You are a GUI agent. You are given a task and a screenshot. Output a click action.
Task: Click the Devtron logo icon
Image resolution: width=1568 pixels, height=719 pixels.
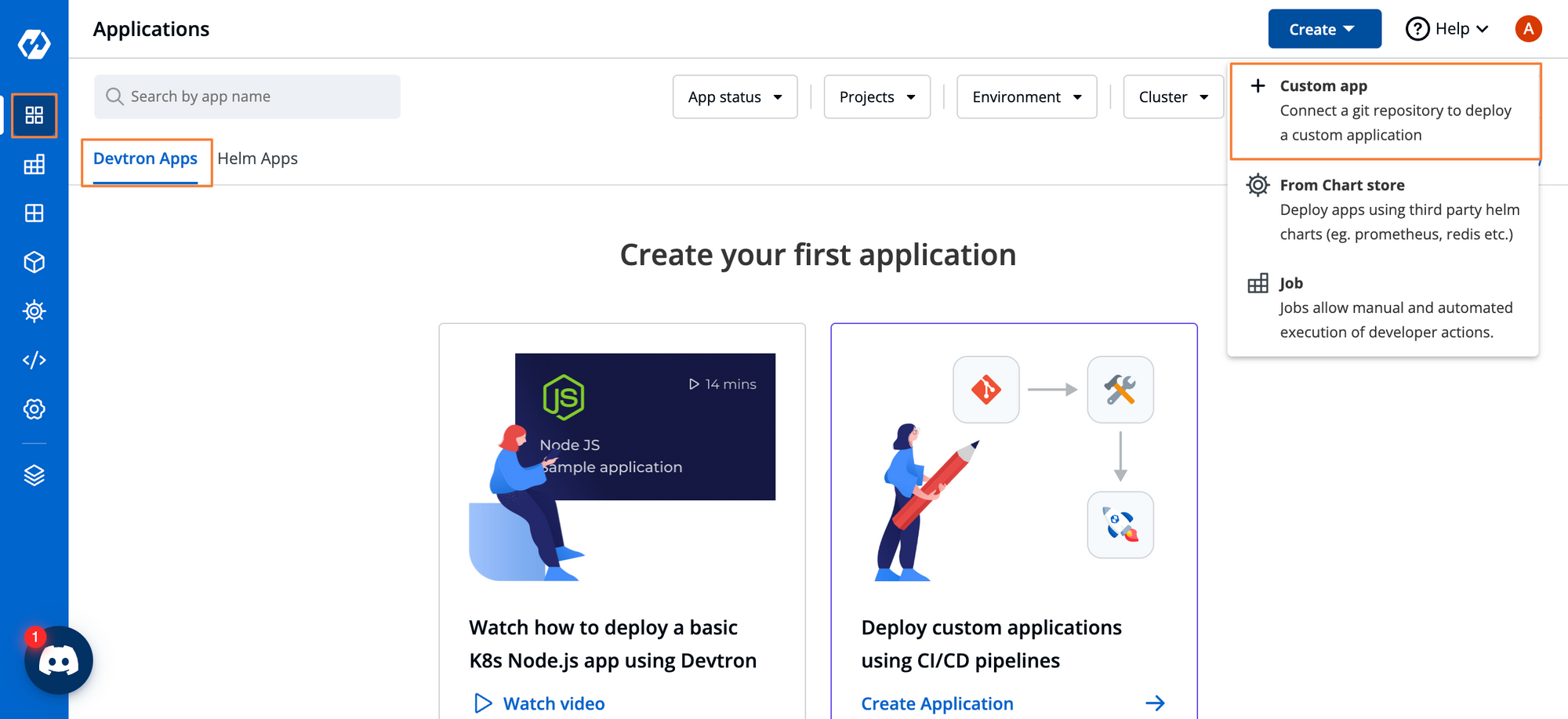coord(34,44)
